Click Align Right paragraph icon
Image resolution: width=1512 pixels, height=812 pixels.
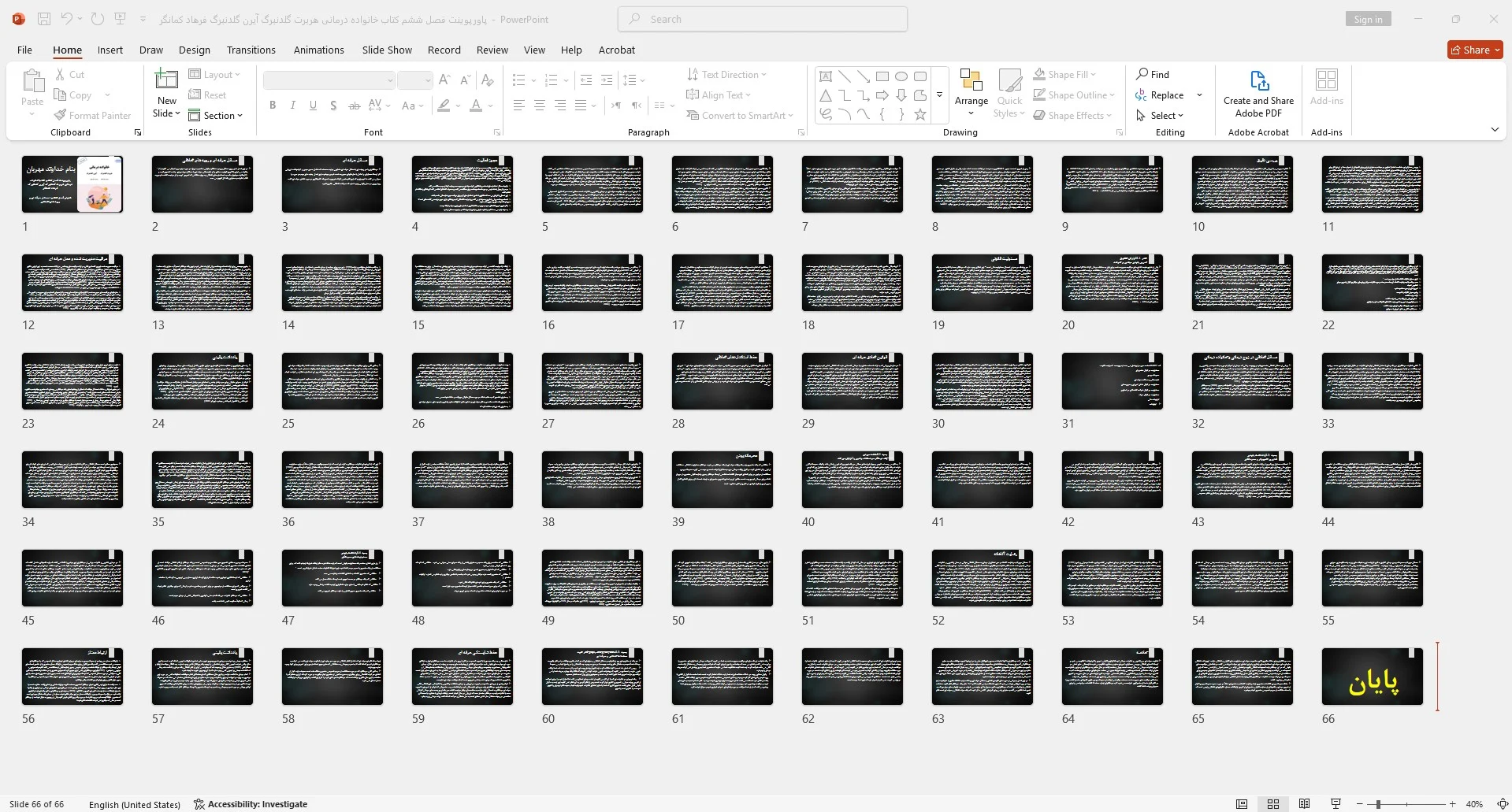(560, 105)
